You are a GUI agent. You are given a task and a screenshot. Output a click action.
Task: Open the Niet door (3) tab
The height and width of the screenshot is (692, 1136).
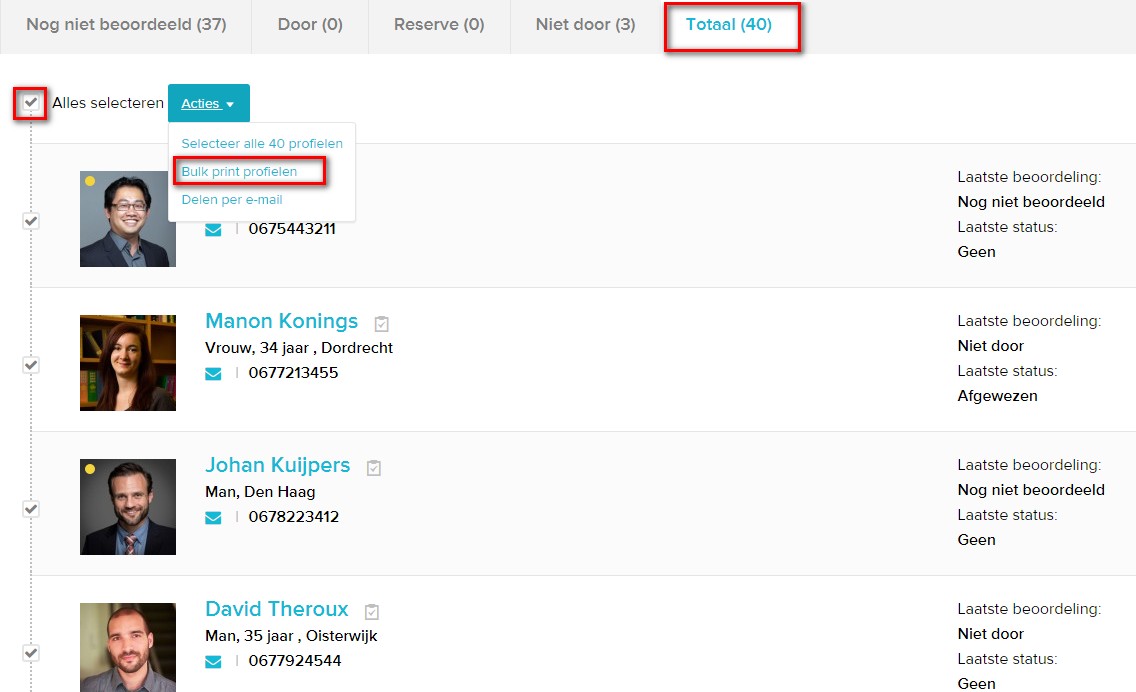(x=585, y=25)
